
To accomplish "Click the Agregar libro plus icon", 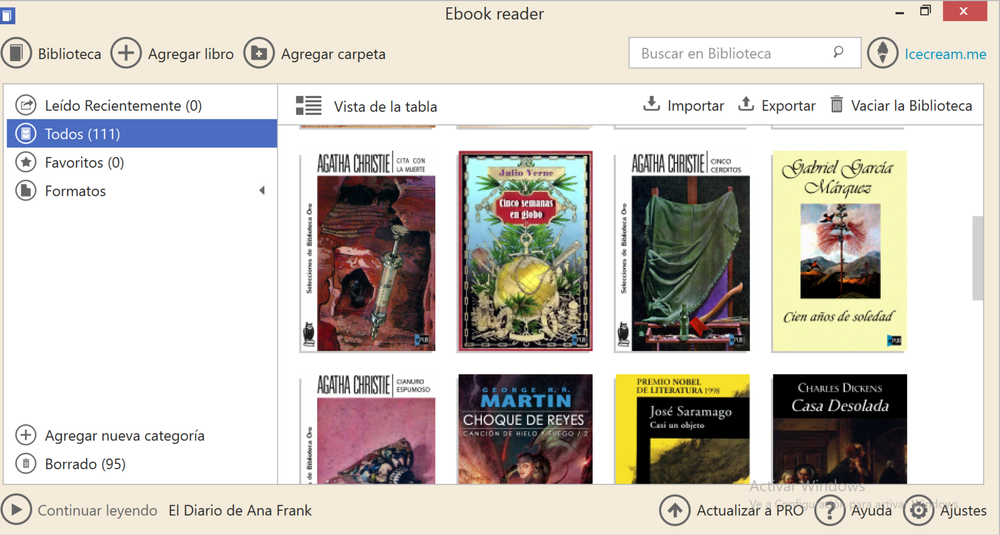I will coord(126,53).
